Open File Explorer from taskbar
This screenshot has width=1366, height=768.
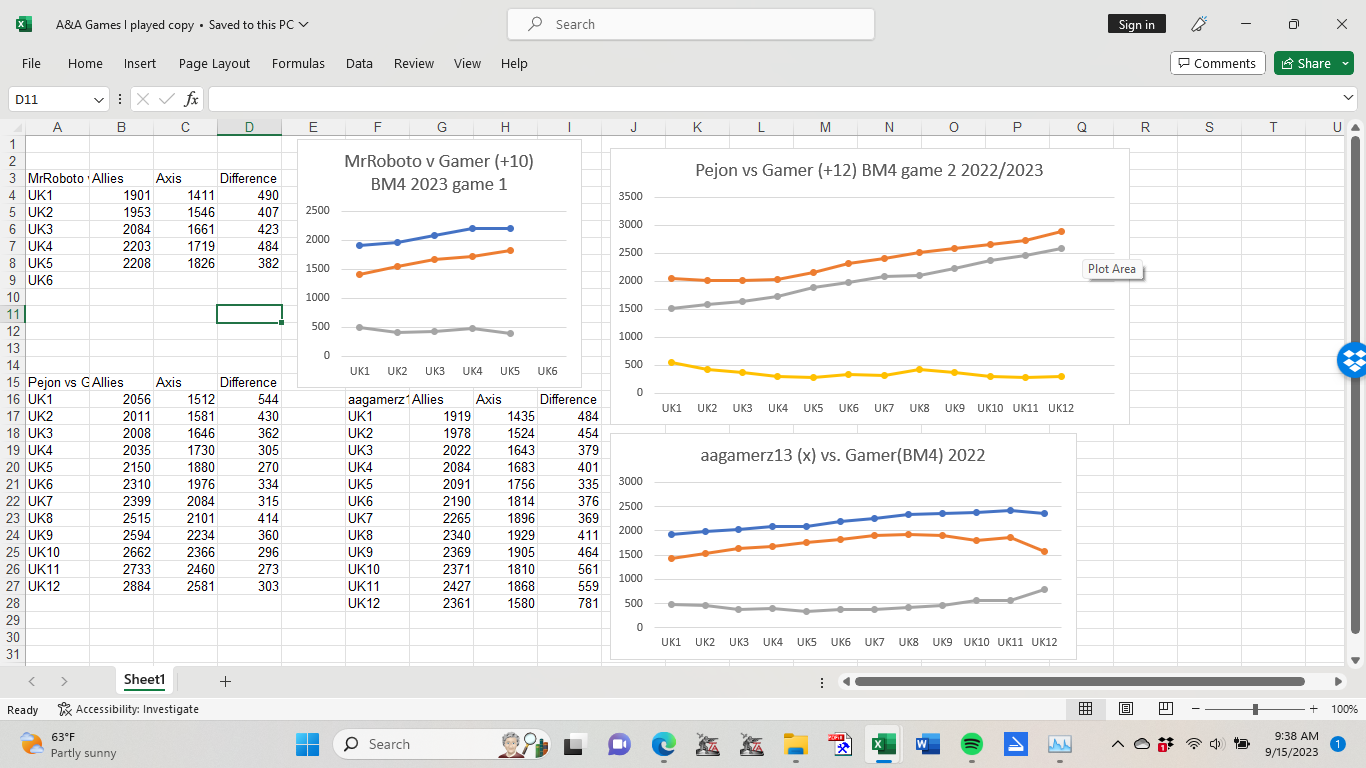(x=795, y=744)
